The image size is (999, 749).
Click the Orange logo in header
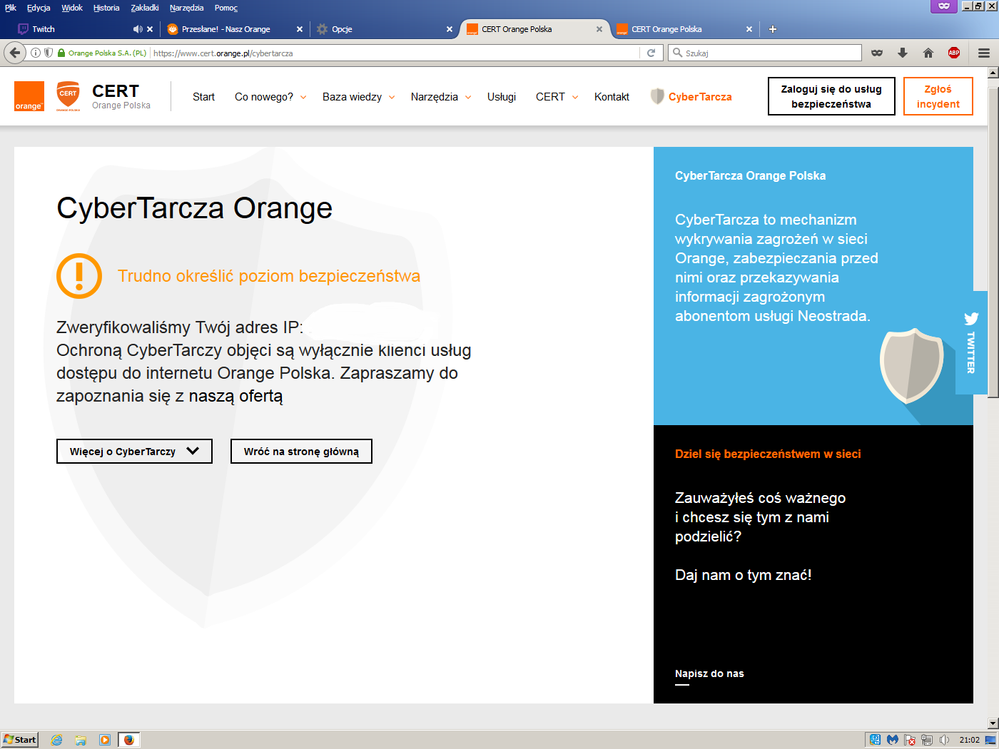pos(29,96)
